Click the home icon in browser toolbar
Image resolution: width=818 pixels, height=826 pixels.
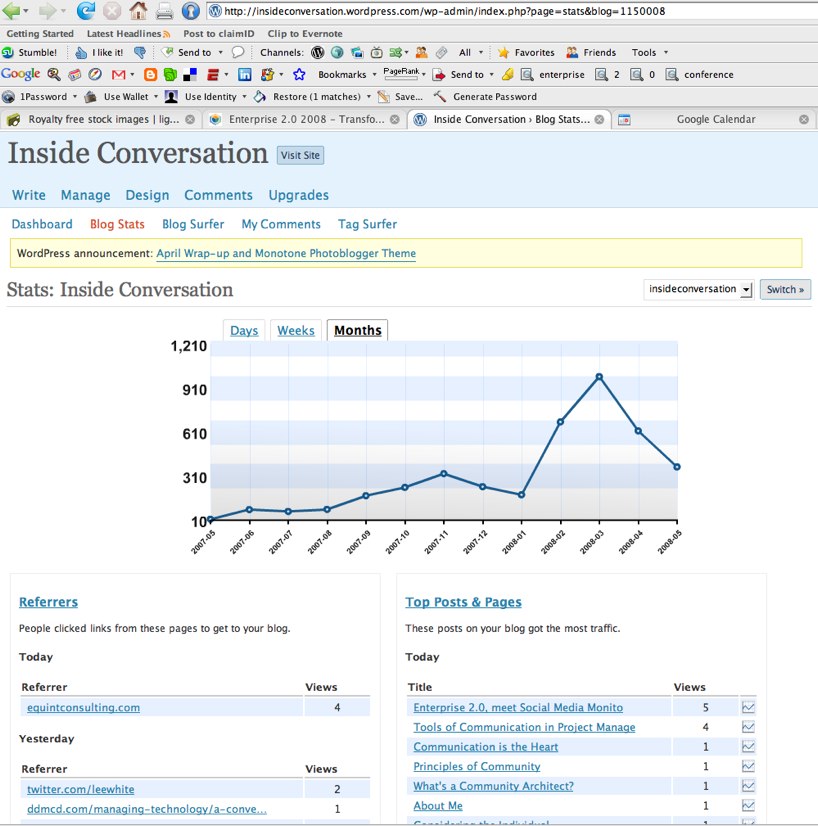click(x=138, y=12)
